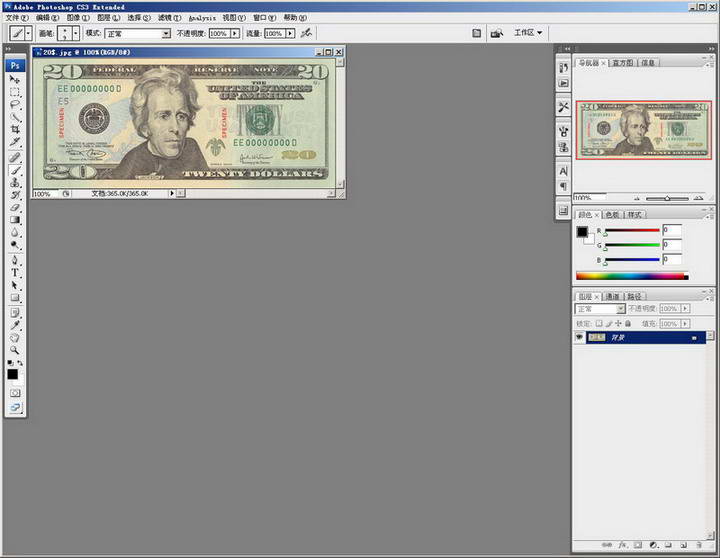This screenshot has width=720, height=558.
Task: Click the Navigator zoom slider
Action: (668, 198)
